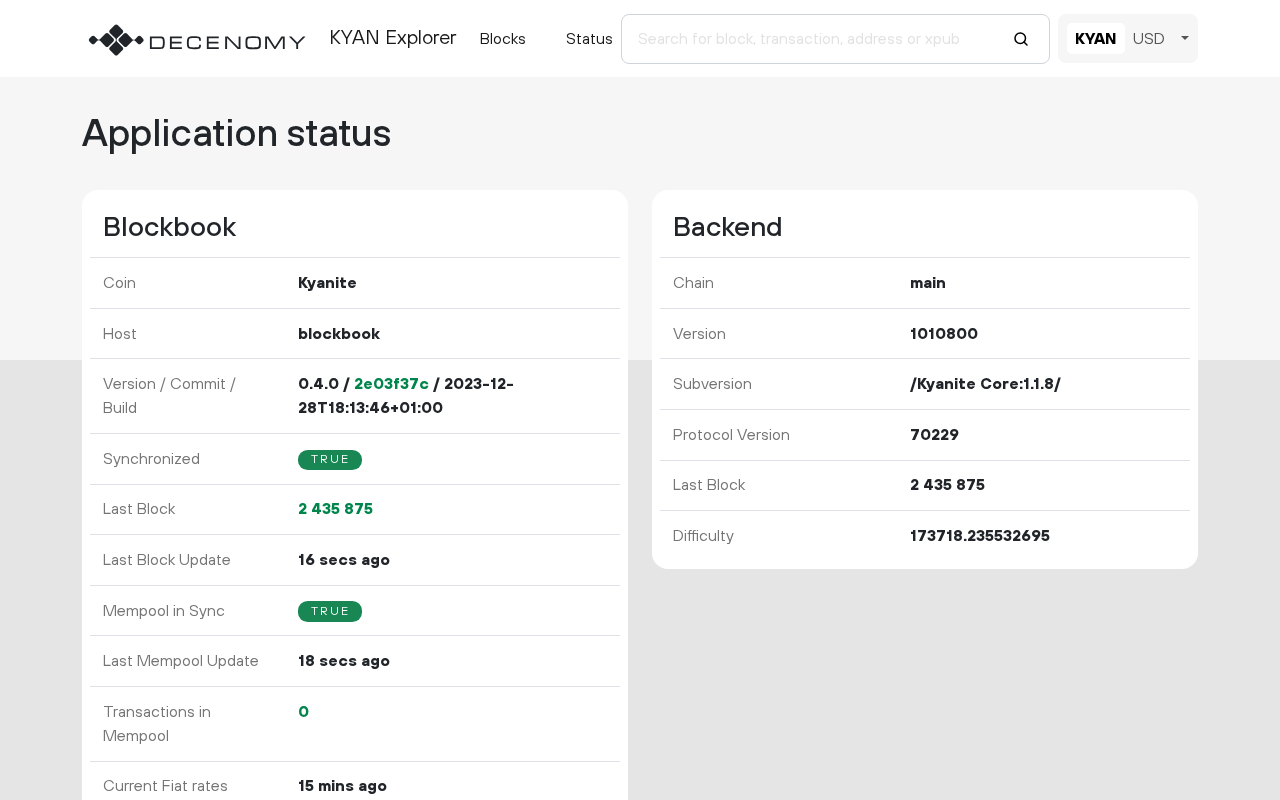
Task: Open the Blocks menu item
Action: pos(502,39)
